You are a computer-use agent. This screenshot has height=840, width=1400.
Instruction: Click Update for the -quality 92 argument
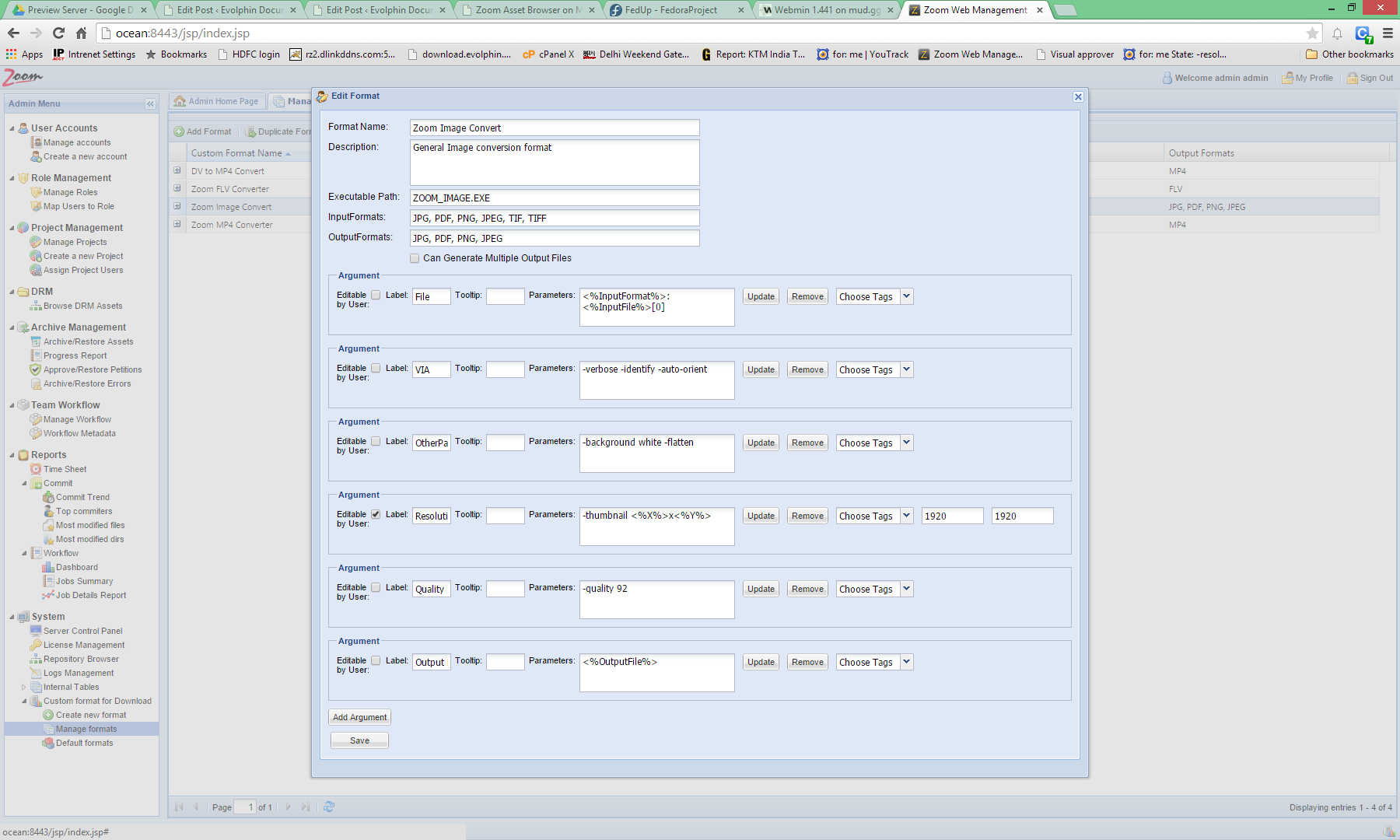(761, 589)
